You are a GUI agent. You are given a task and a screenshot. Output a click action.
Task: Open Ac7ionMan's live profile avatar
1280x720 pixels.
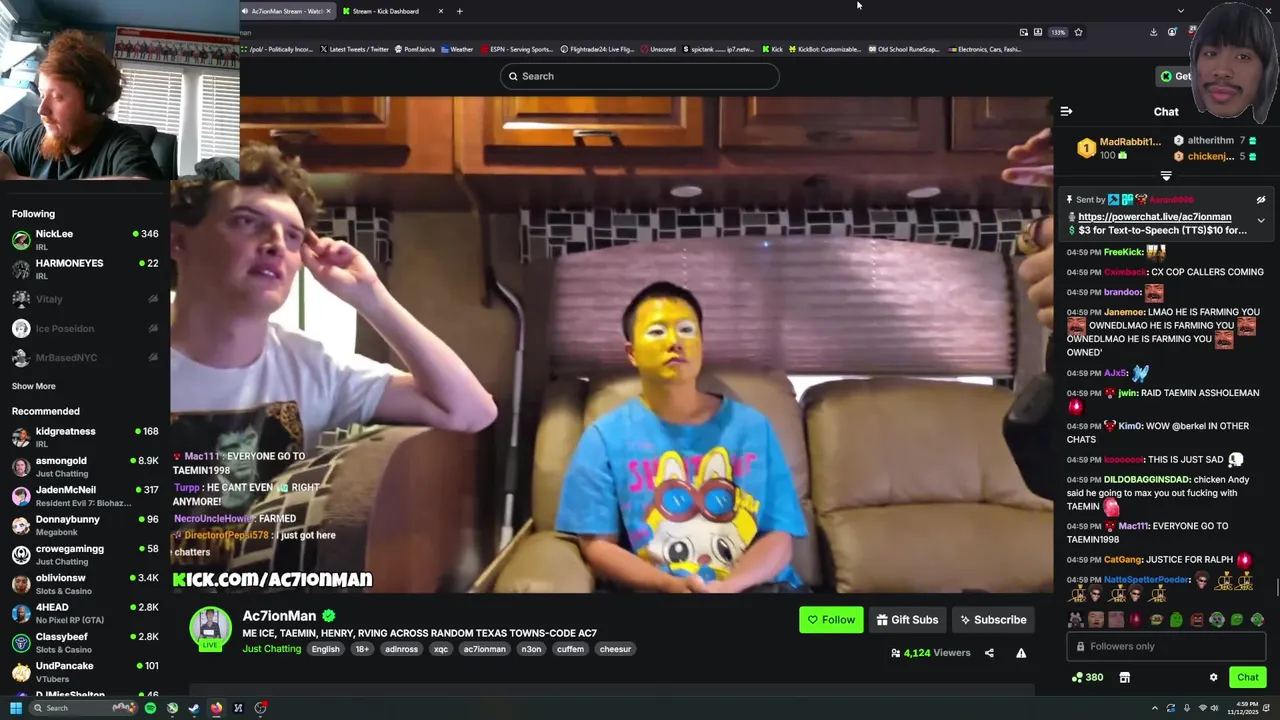[x=210, y=628]
